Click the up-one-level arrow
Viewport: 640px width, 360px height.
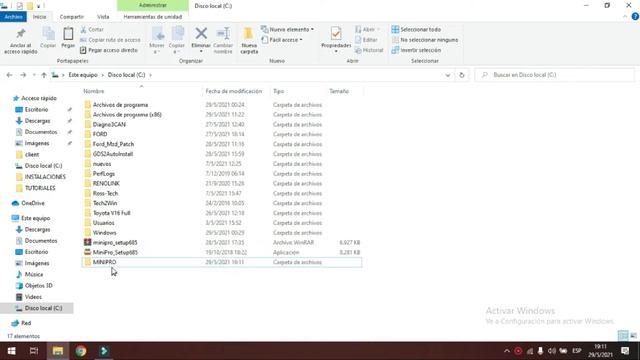click(44, 75)
